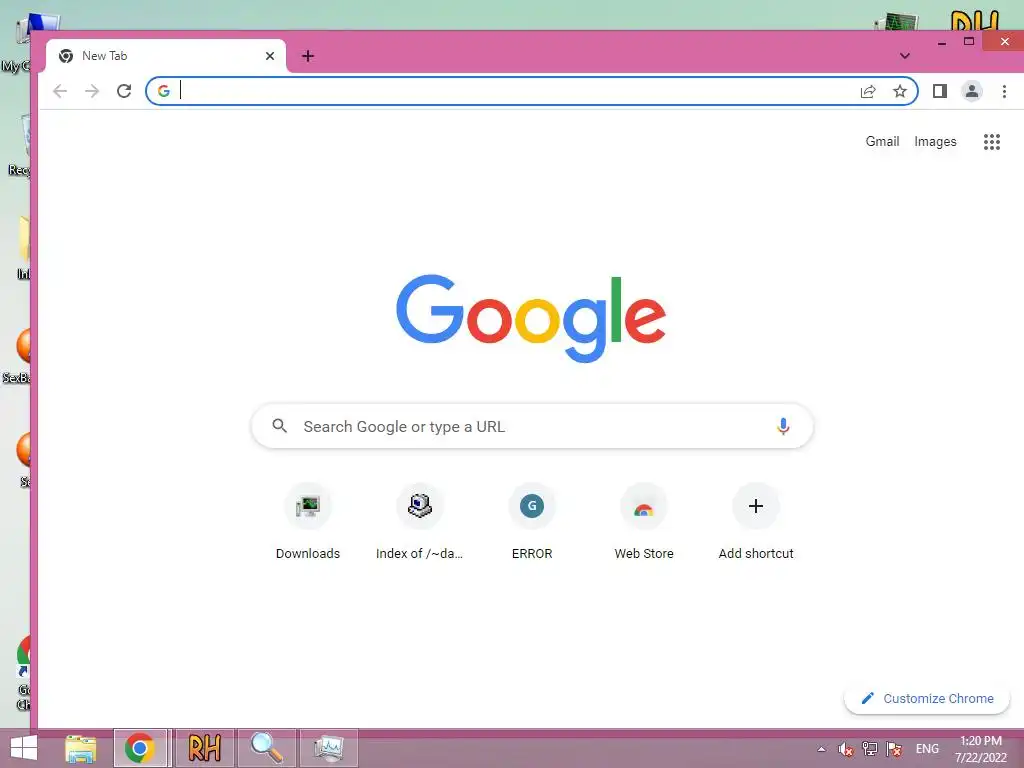
Task: Open the RH app in taskbar
Action: (x=204, y=748)
